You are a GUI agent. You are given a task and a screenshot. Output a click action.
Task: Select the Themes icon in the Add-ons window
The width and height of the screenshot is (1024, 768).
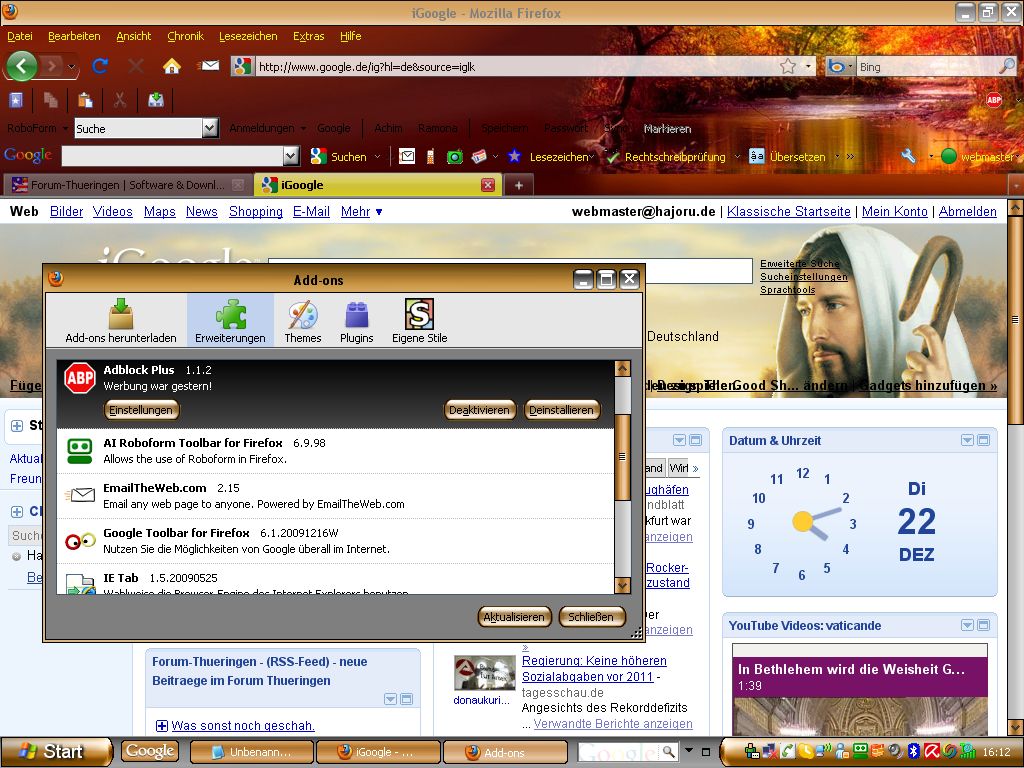[303, 321]
